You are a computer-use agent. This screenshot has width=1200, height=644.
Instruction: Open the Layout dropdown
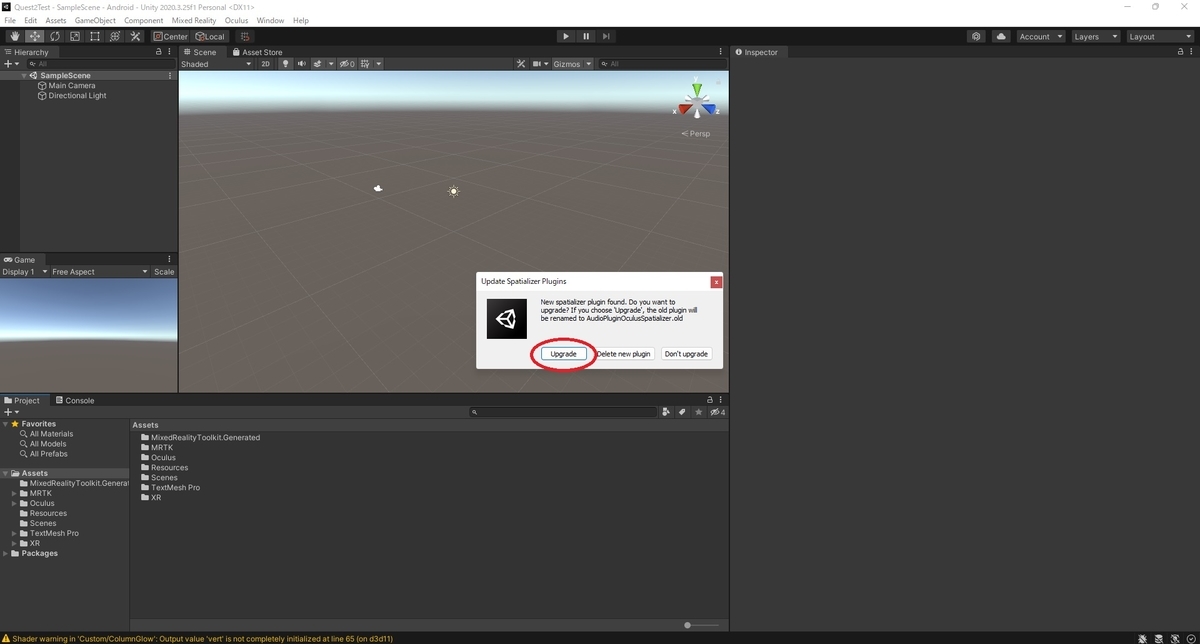point(1159,37)
